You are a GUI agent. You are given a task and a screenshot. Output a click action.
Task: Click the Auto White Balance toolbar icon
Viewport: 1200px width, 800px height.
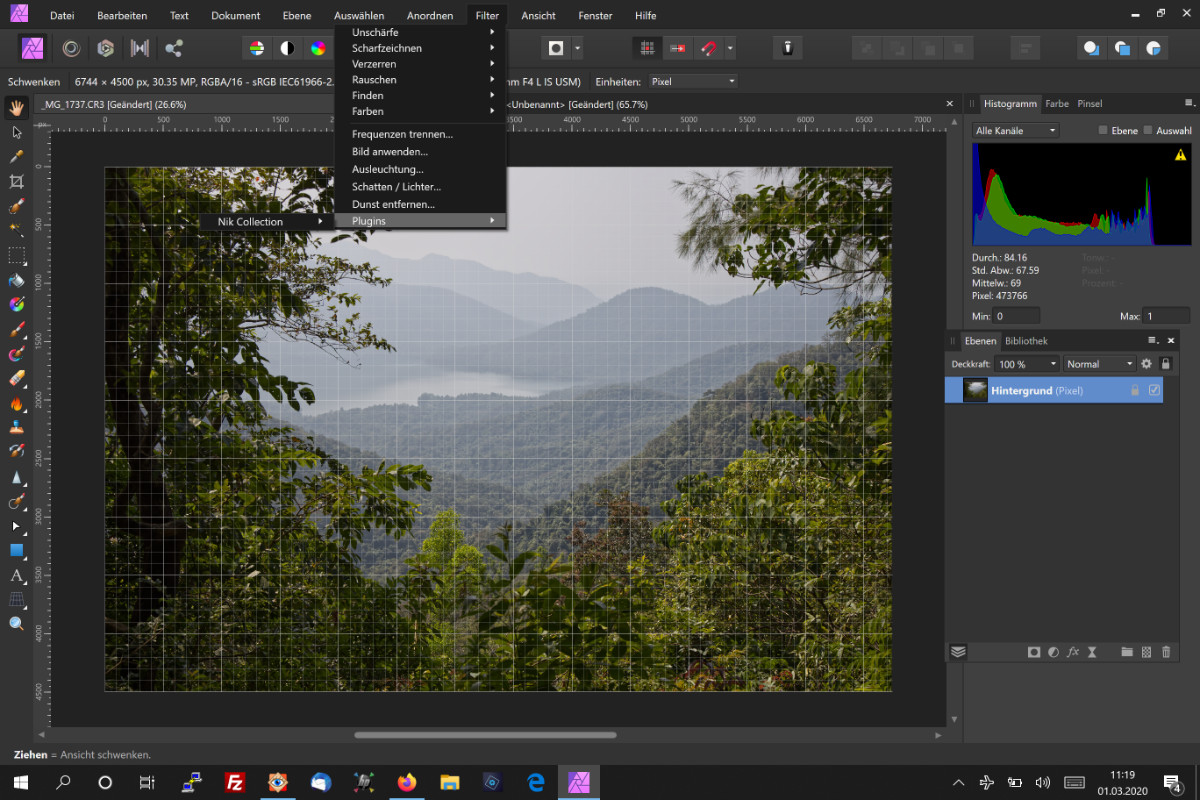click(x=347, y=48)
